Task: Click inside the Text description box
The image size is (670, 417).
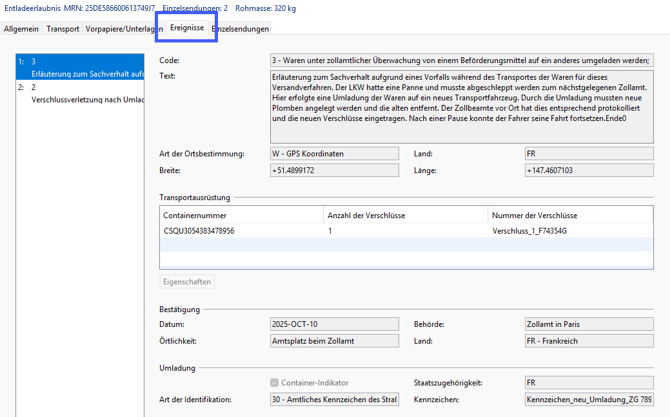Action: click(x=460, y=106)
